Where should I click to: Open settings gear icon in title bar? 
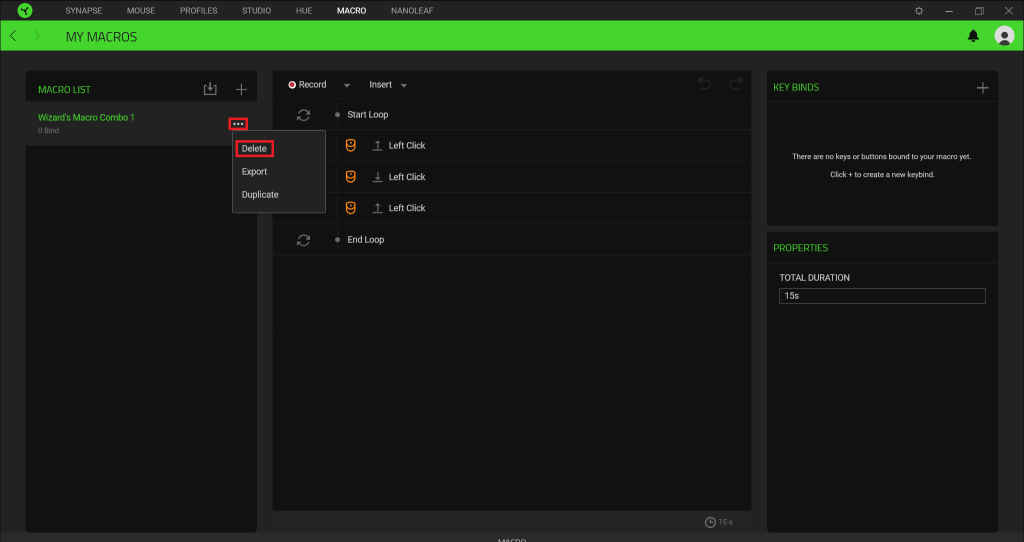[x=919, y=10]
